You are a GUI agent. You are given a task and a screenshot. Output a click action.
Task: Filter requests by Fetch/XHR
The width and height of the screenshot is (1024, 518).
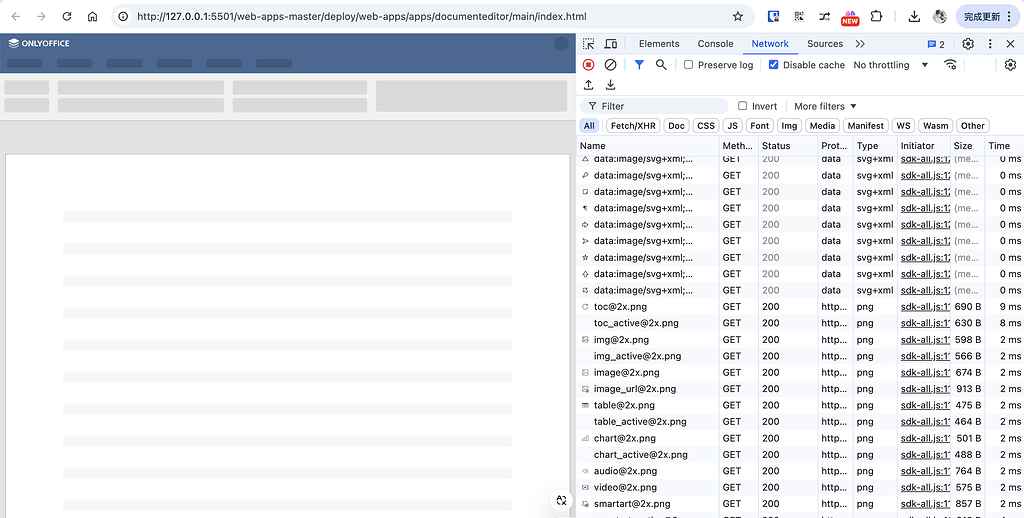tap(633, 125)
